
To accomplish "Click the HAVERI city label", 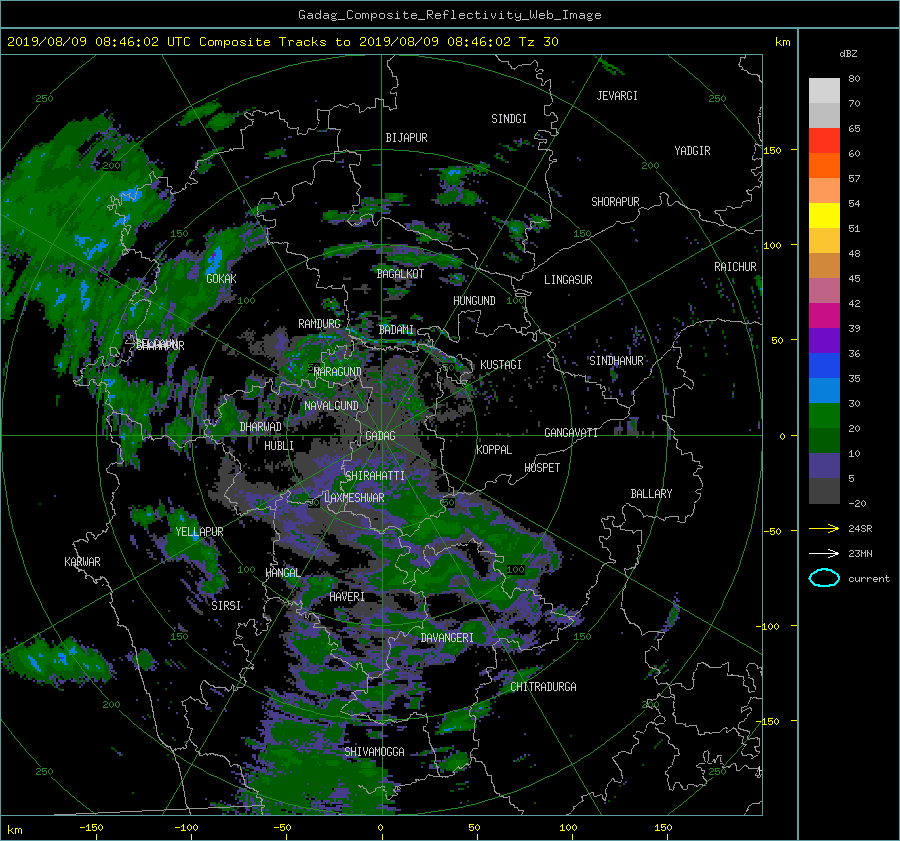I will pyautogui.click(x=347, y=597).
